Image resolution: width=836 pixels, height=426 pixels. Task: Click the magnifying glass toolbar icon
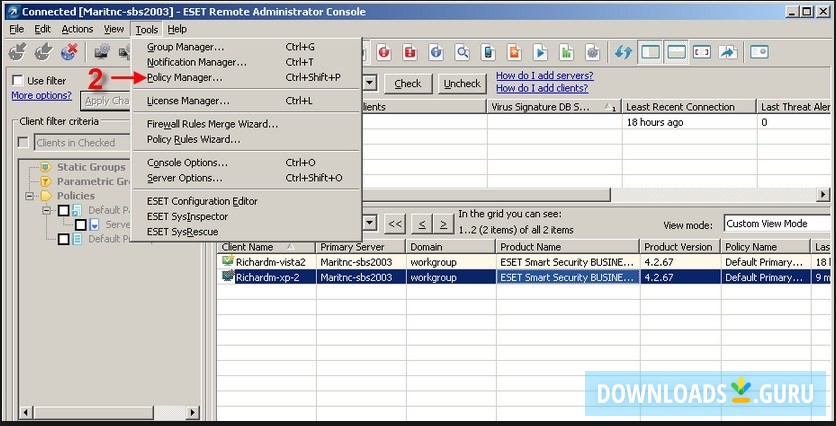[x=462, y=52]
